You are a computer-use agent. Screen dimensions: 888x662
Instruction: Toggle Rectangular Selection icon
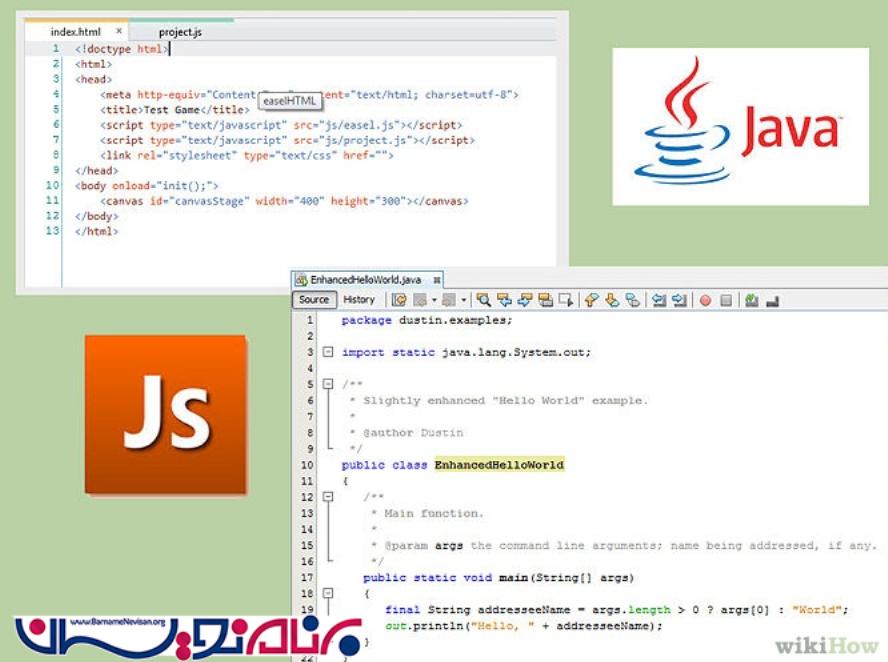tap(566, 300)
